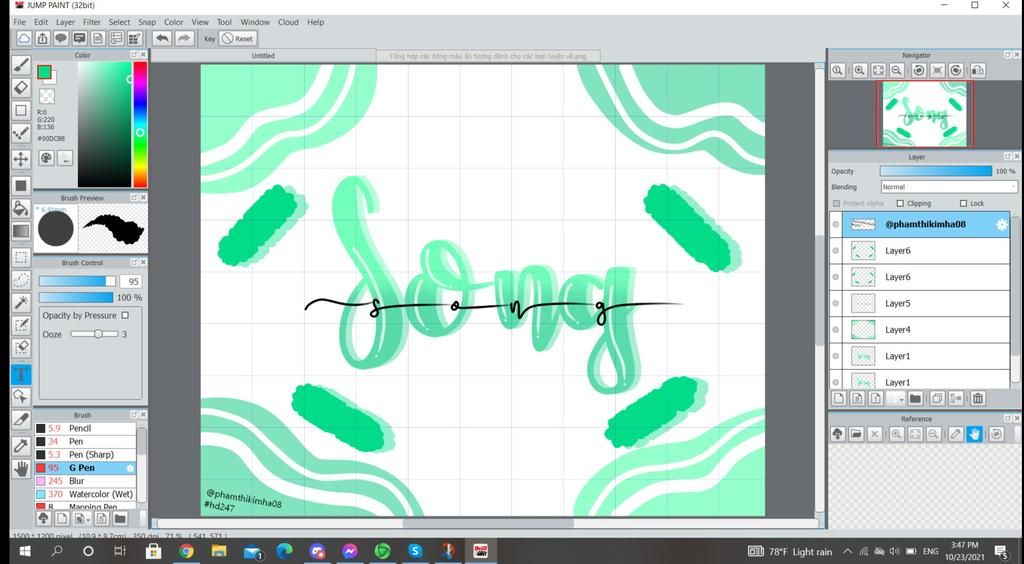Click the fit-to-window icon in Navigator
Viewport: 1024px width, 564px height.
pyautogui.click(x=878, y=70)
